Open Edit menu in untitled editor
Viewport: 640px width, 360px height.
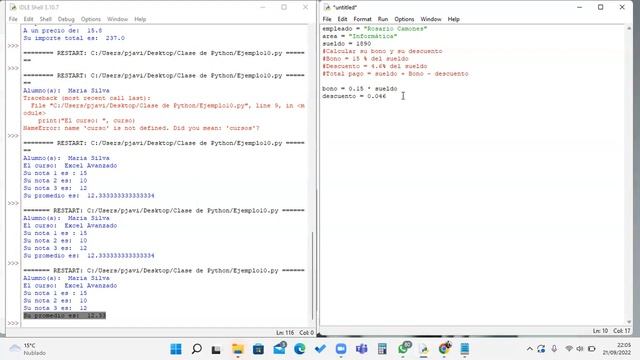pos(342,19)
